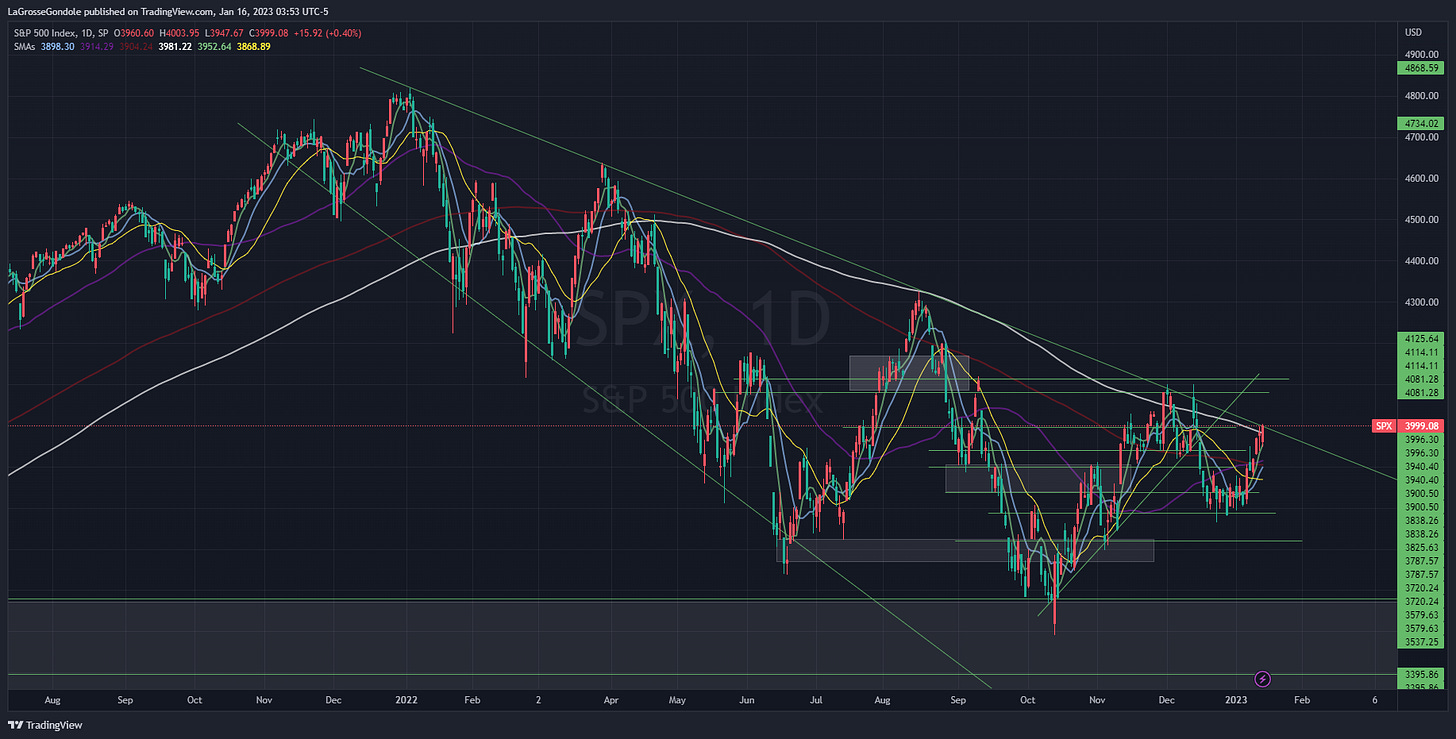
Task: Click the SMAs indicator legend label
Action: click(24, 46)
